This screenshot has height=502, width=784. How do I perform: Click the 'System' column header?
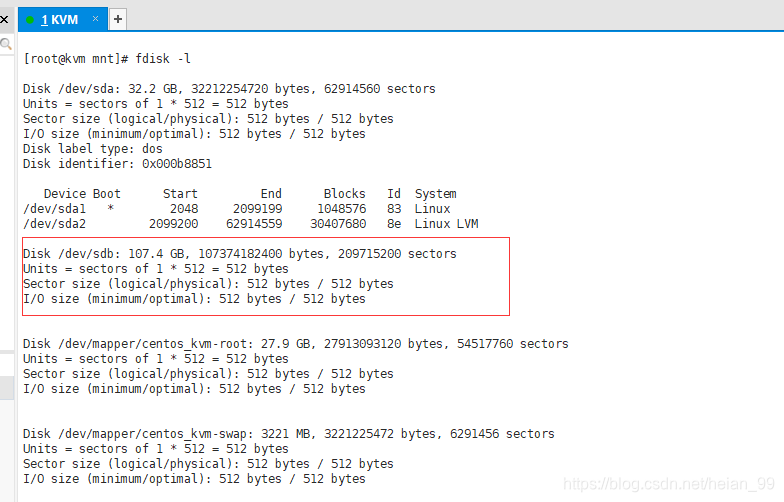click(436, 194)
